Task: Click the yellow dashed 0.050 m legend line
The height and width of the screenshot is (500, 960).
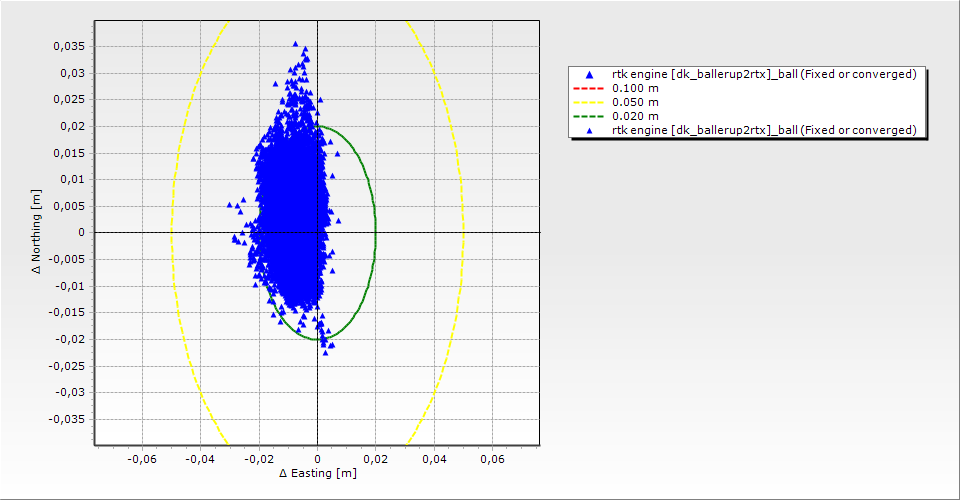Action: pyautogui.click(x=588, y=102)
